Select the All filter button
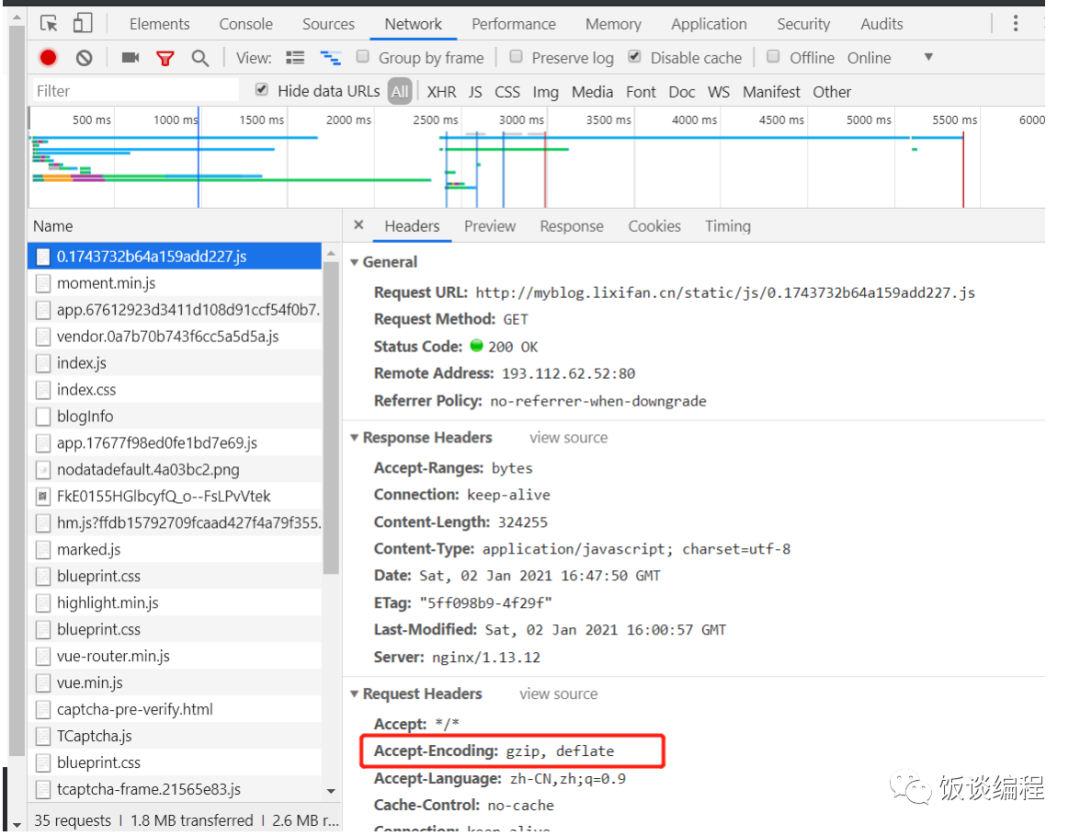Viewport: 1080px width, 836px height. pyautogui.click(x=400, y=91)
